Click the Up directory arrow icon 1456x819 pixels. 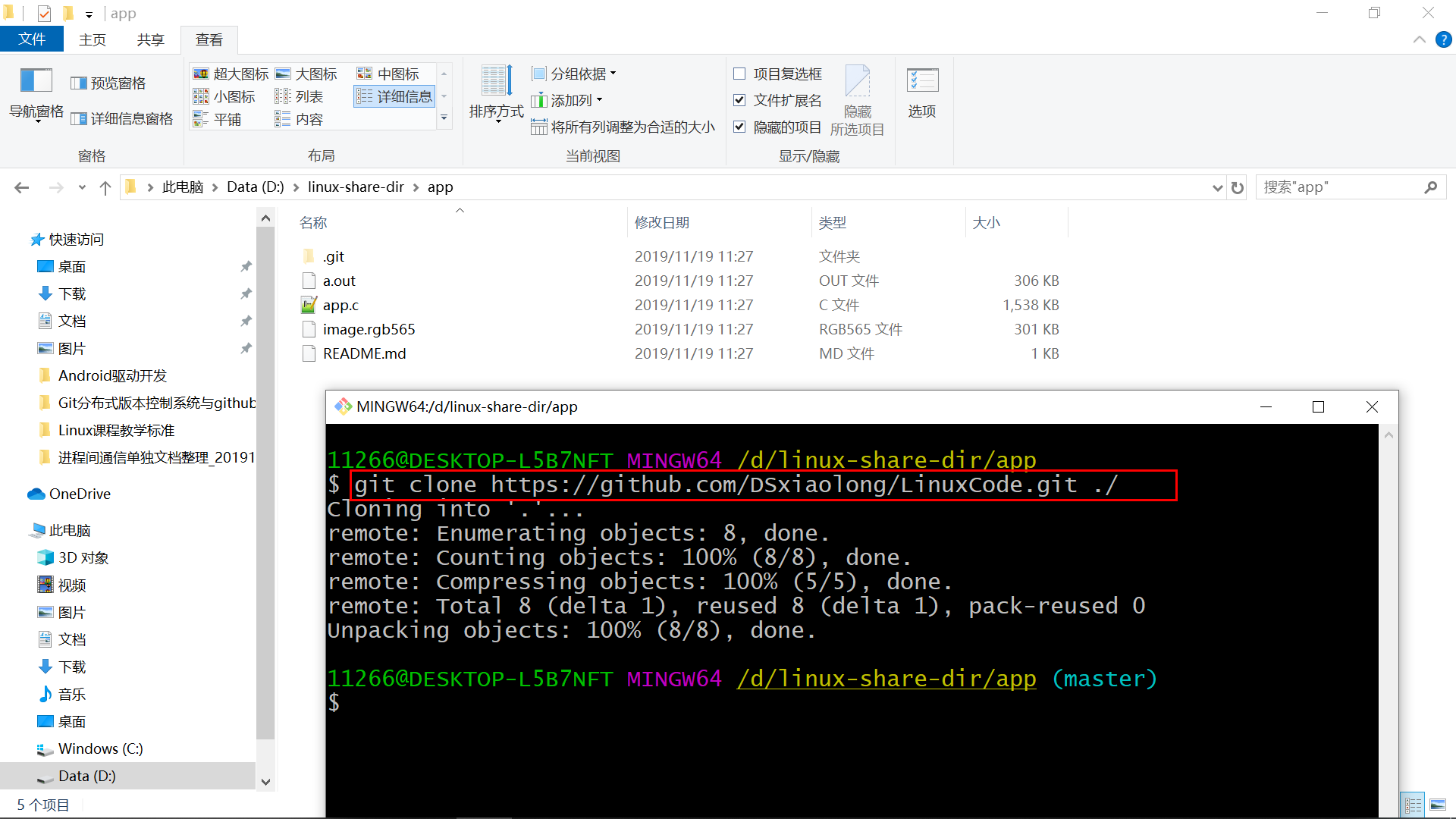point(105,187)
